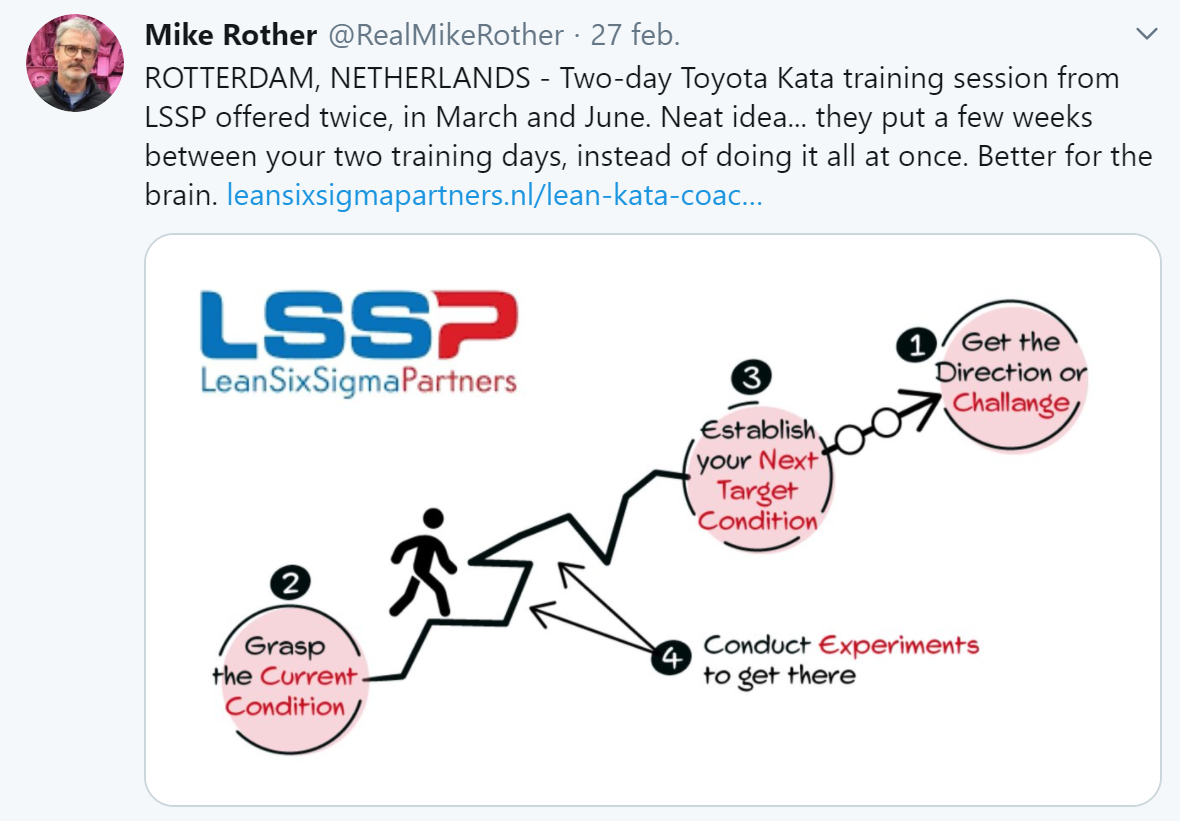Click the number 4 circle icon
Viewport: 1180px width, 821px height.
pos(671,658)
